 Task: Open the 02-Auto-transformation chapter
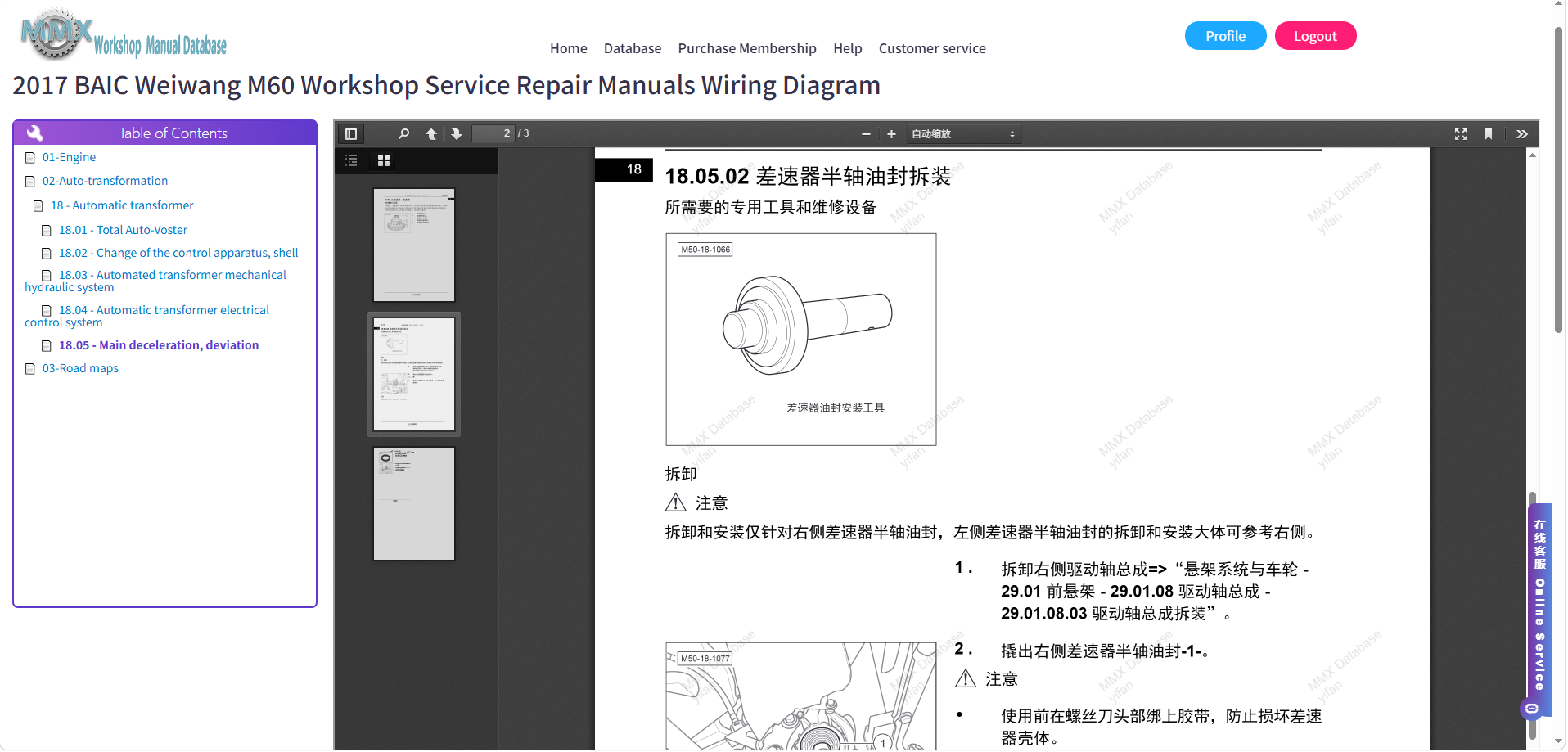point(105,182)
